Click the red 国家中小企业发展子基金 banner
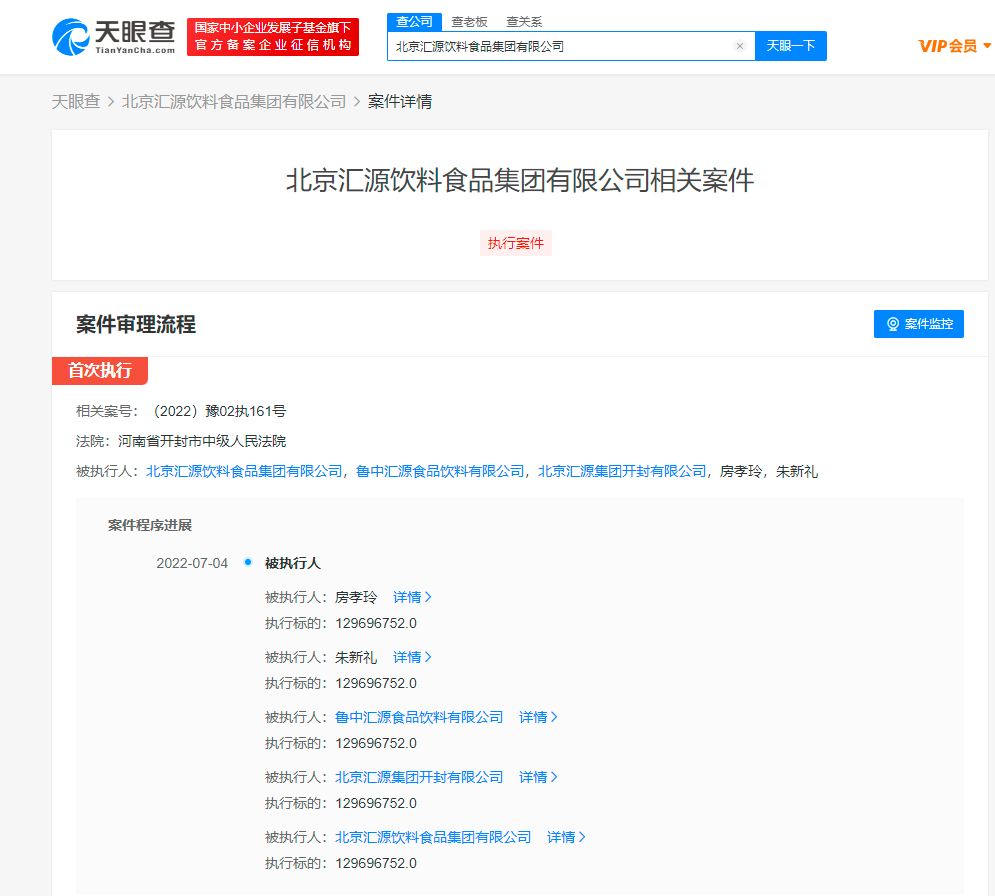995x896 pixels. pos(273,37)
